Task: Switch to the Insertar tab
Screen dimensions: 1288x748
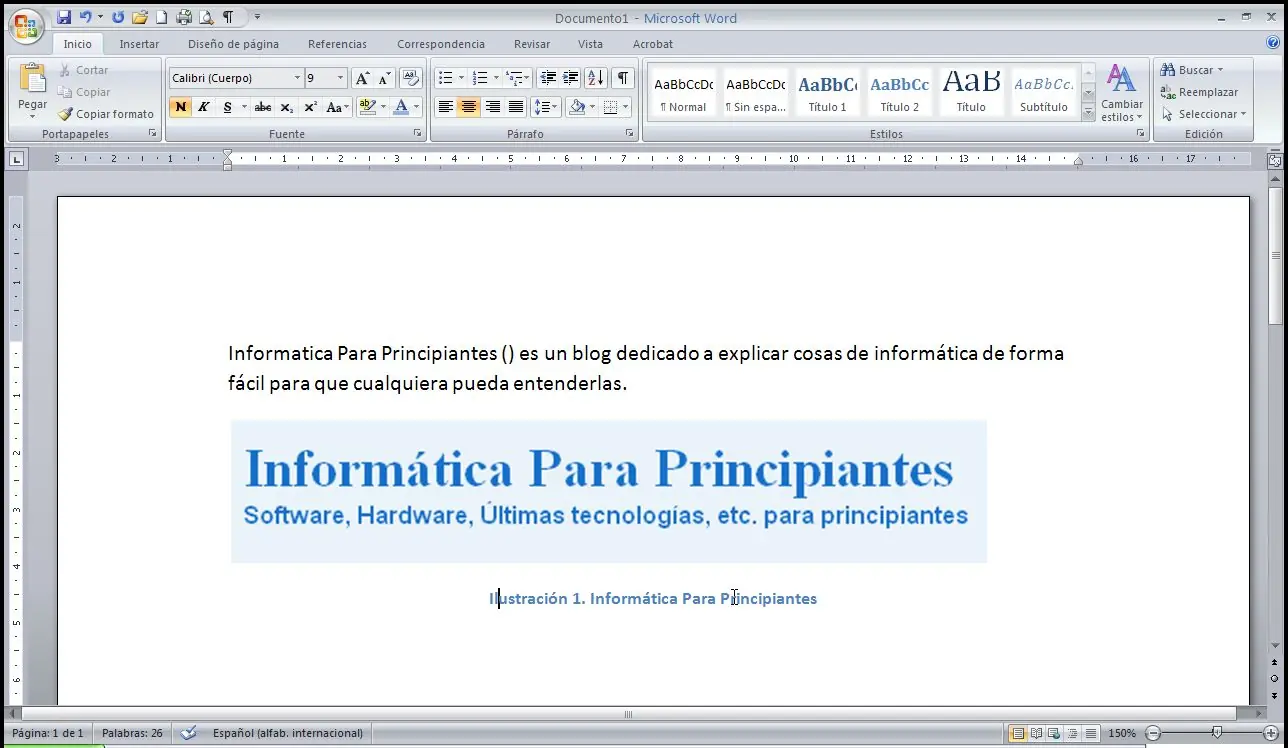Action: pyautogui.click(x=139, y=44)
